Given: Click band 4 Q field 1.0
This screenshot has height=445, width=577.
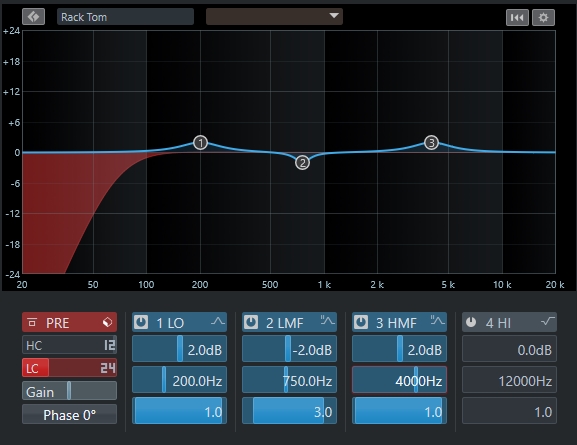Looking at the screenshot, I should click(509, 411).
